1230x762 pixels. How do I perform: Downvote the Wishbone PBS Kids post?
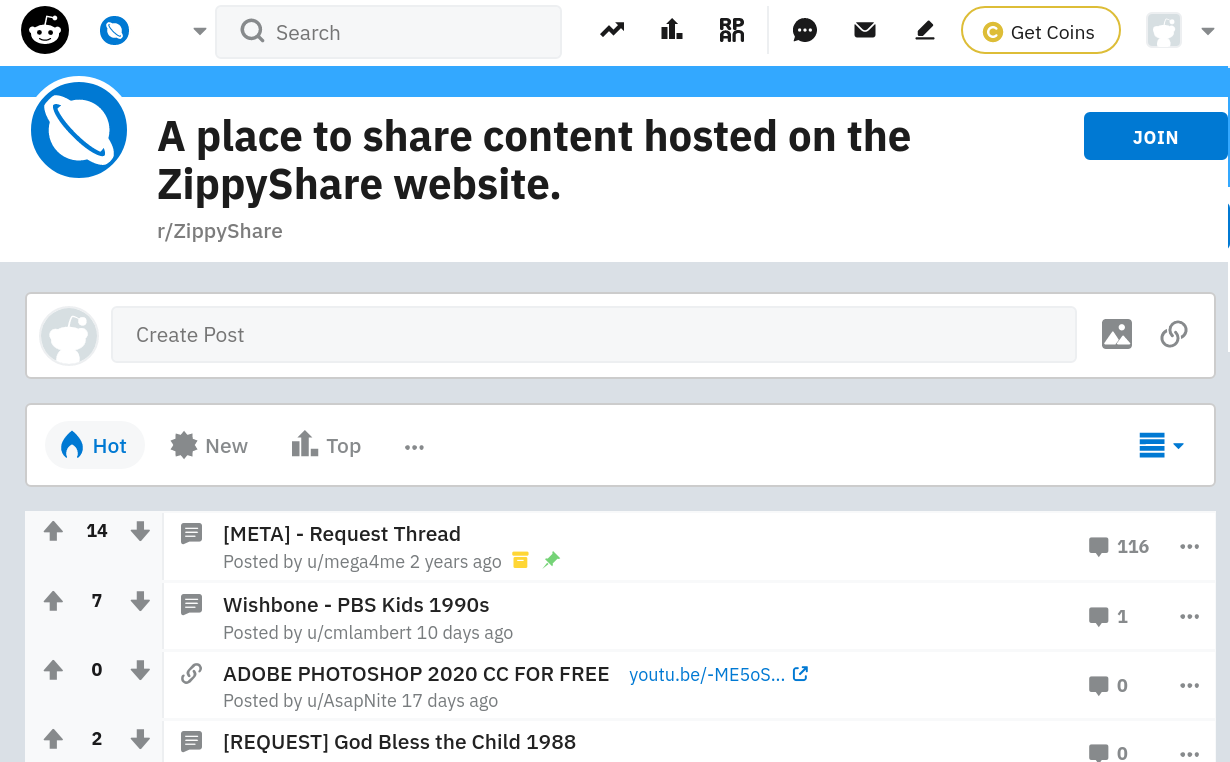coord(140,601)
